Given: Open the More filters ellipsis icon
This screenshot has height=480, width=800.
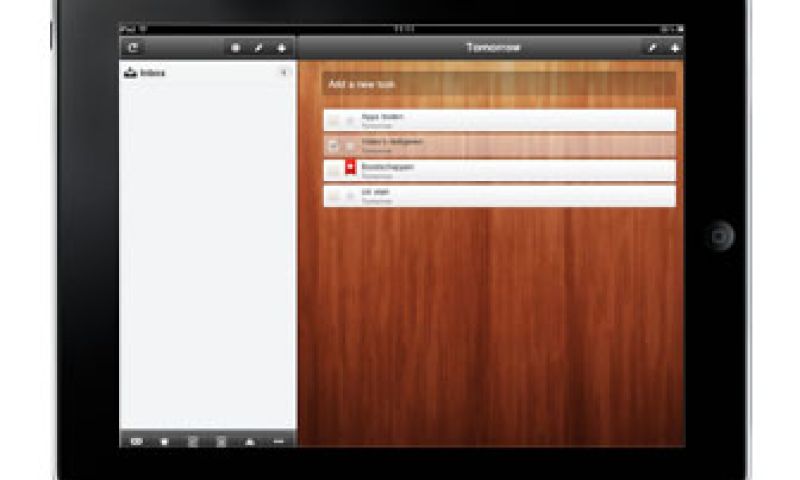Looking at the screenshot, I should point(278,442).
